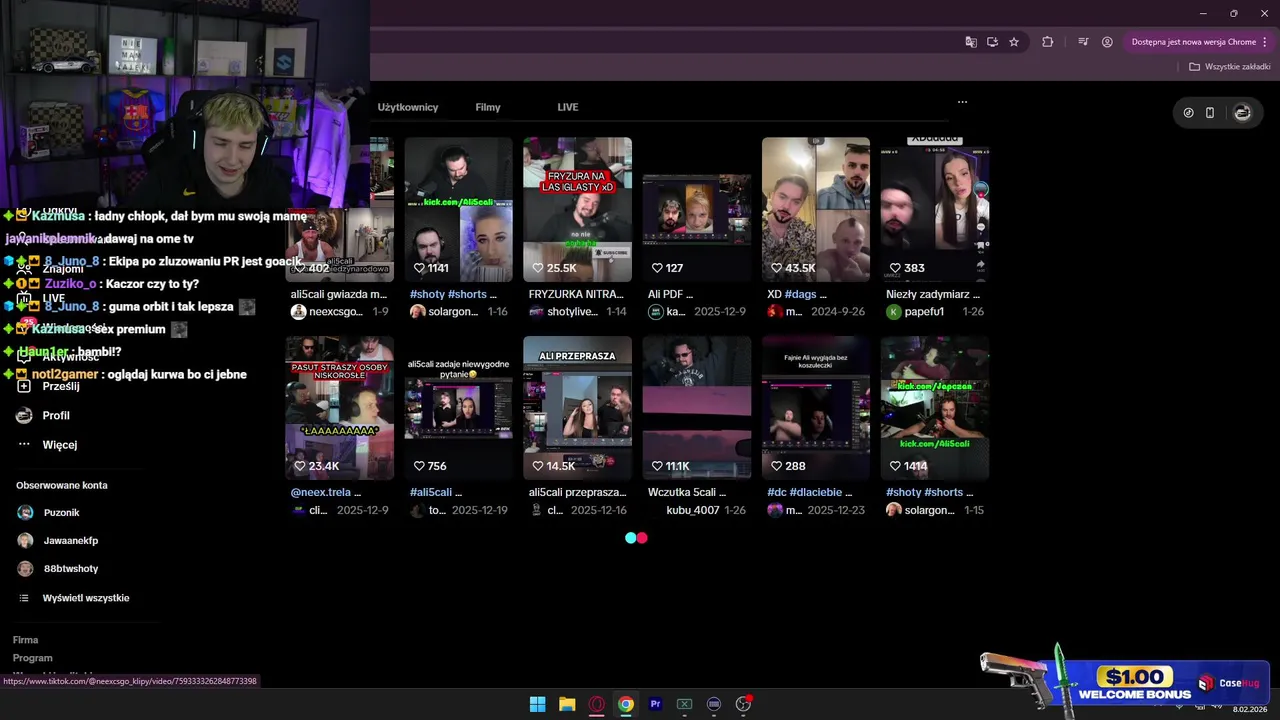Expand the Program footer section
Image resolution: width=1280 pixels, height=720 pixels.
pyautogui.click(x=32, y=658)
